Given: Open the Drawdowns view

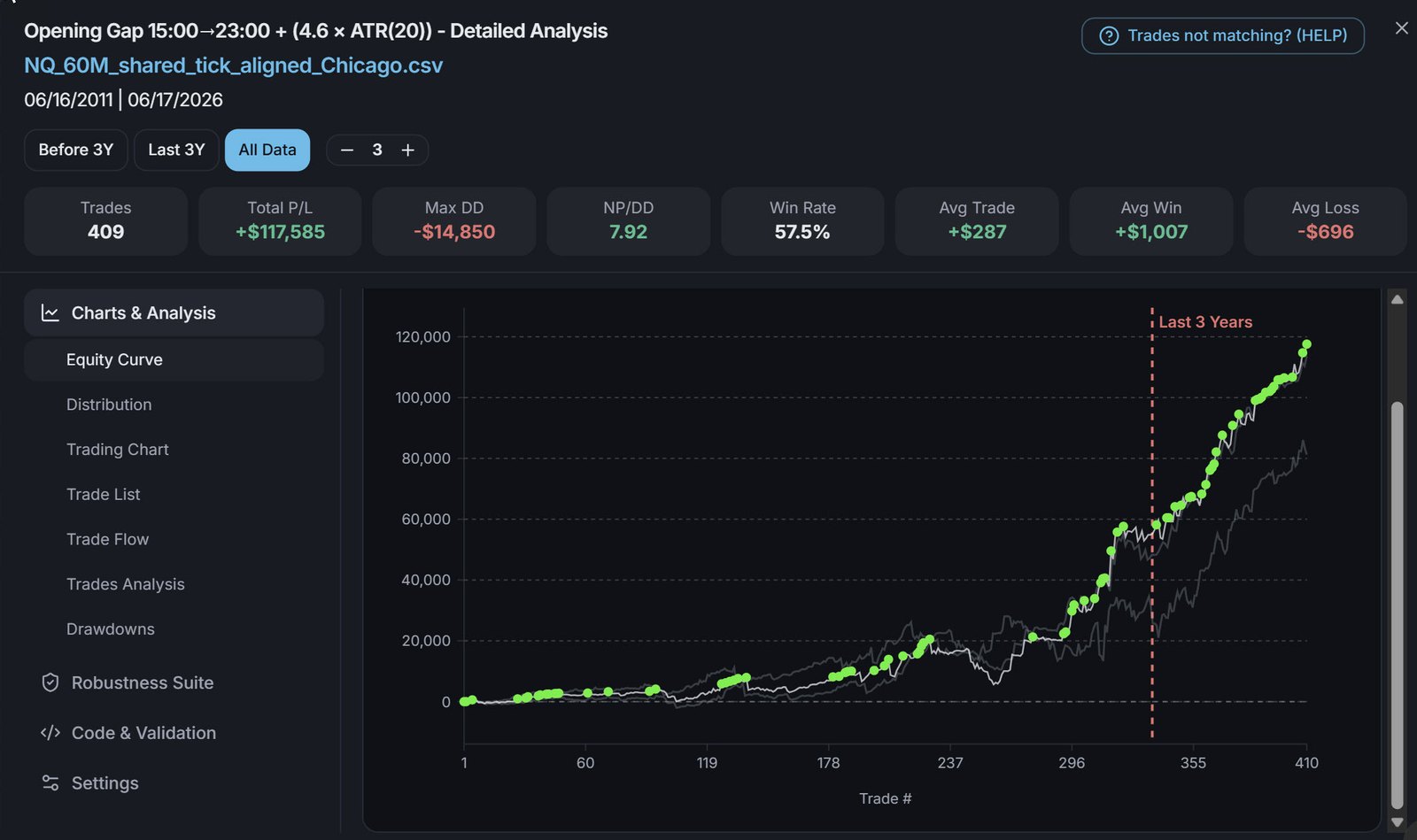Looking at the screenshot, I should 174,629.
